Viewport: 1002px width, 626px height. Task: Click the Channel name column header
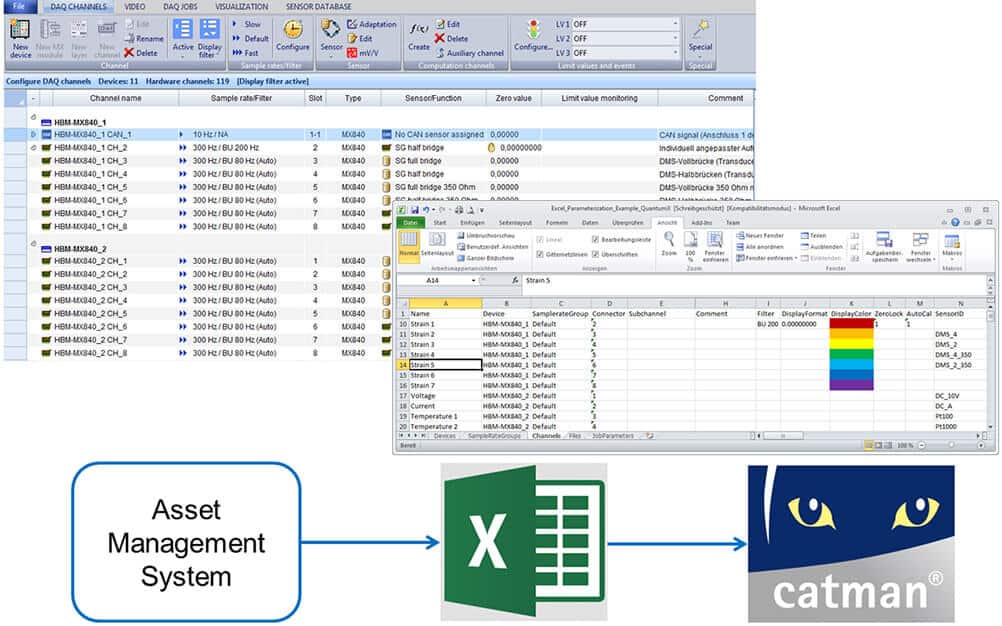pyautogui.click(x=115, y=98)
